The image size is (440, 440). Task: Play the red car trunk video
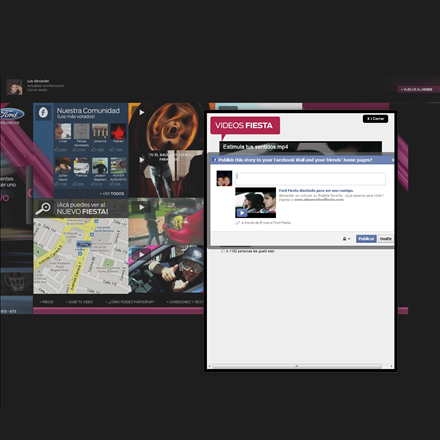coord(141,207)
